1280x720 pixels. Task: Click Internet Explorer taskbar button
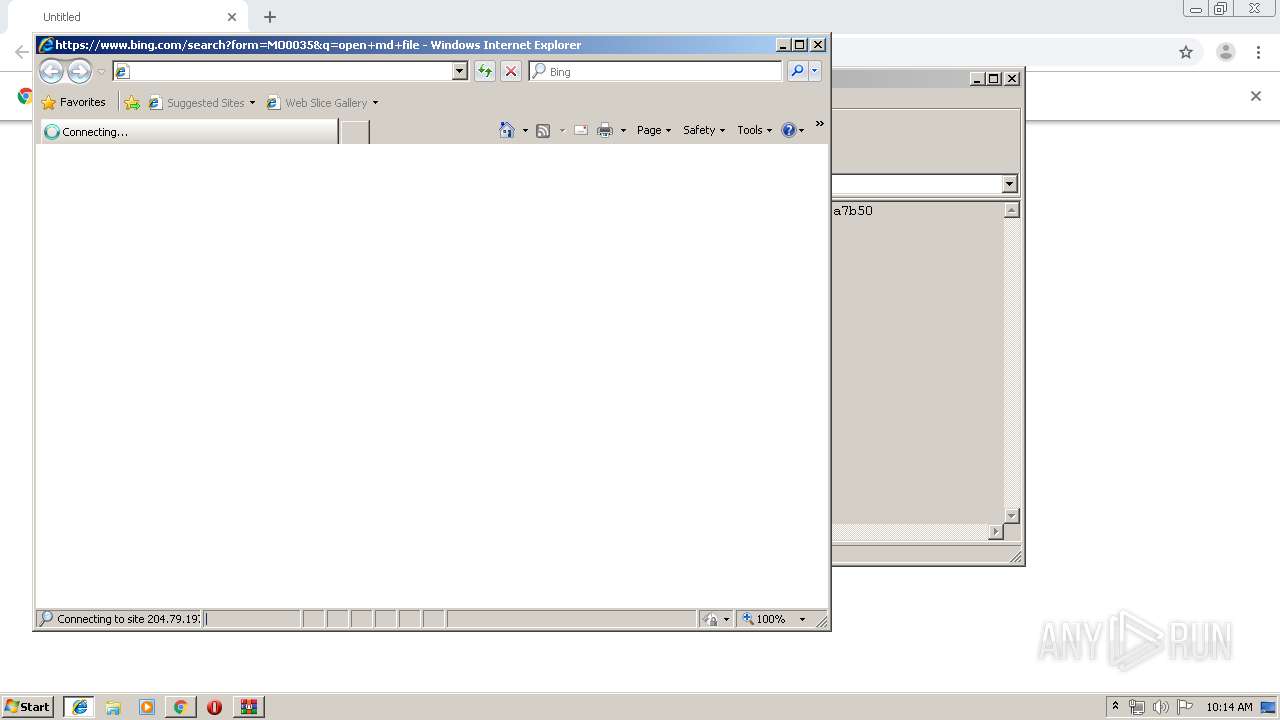pyautogui.click(x=79, y=707)
